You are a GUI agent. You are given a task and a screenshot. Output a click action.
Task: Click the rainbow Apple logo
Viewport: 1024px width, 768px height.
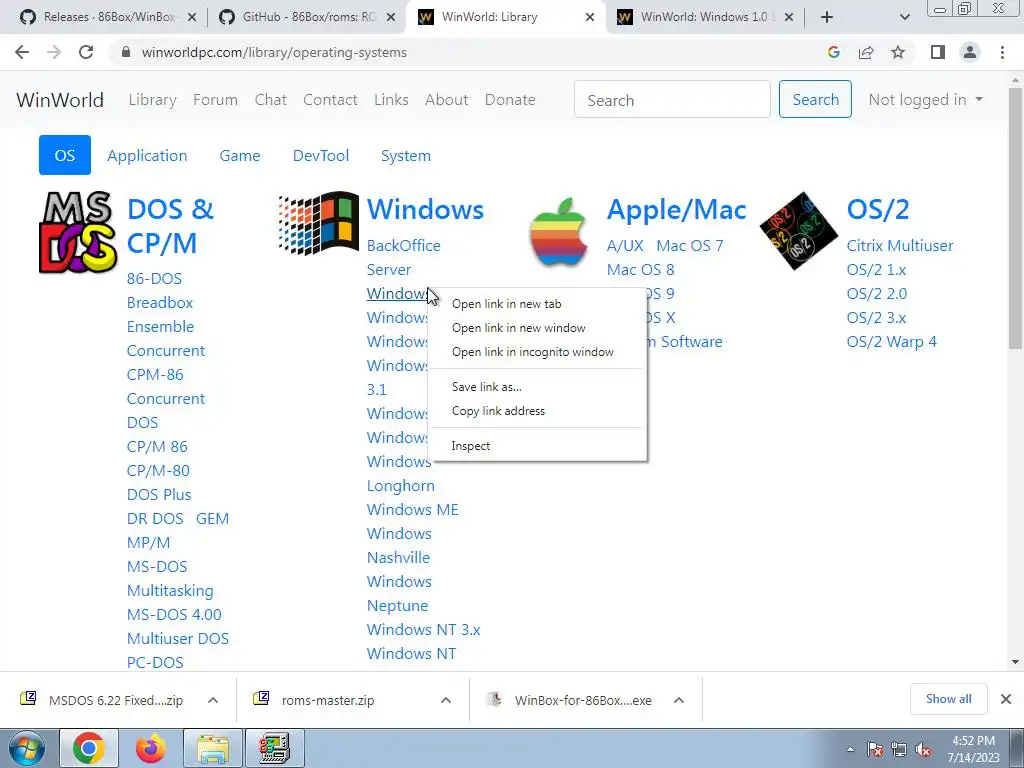point(558,232)
